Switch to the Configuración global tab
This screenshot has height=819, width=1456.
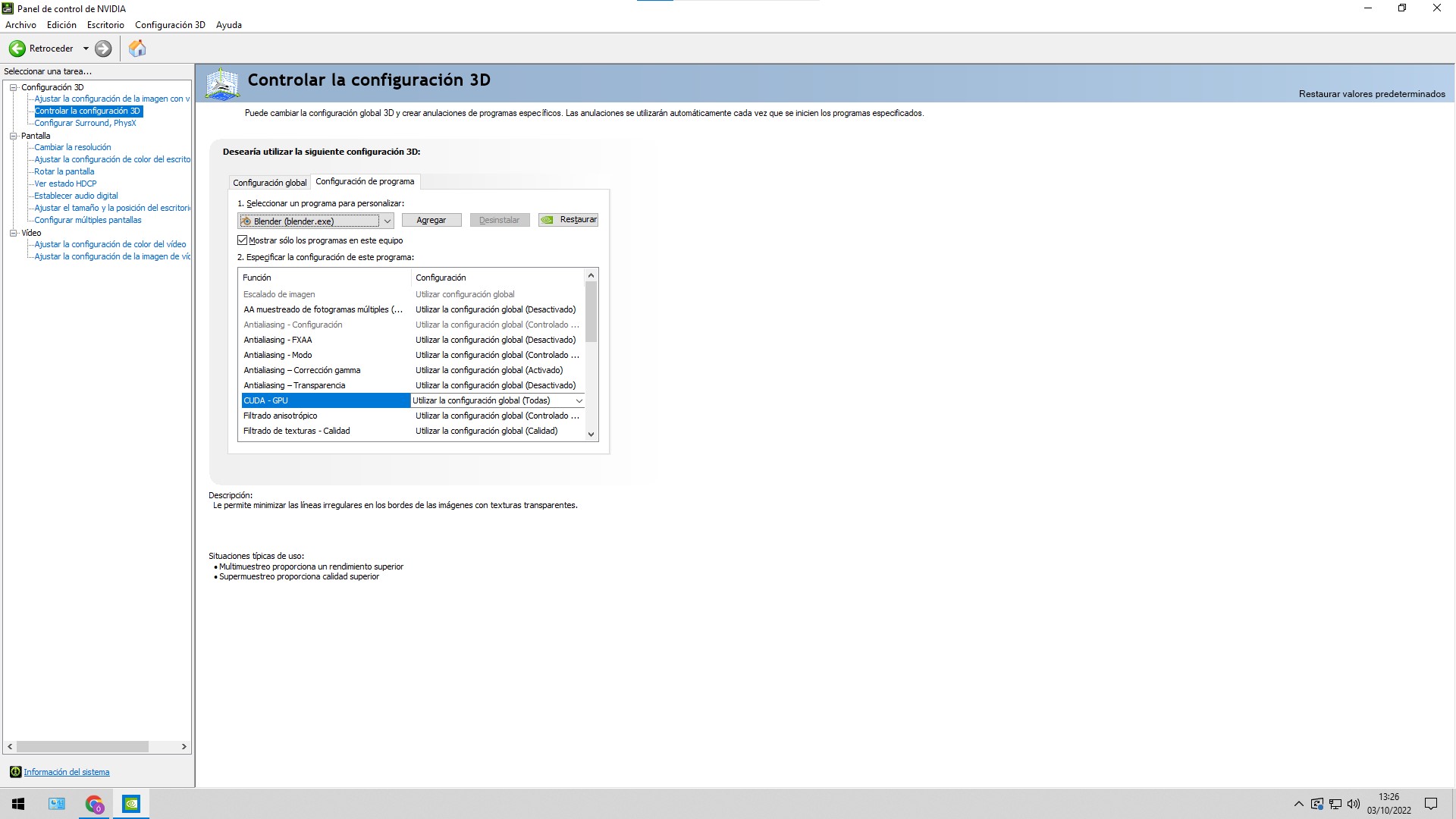coord(269,183)
